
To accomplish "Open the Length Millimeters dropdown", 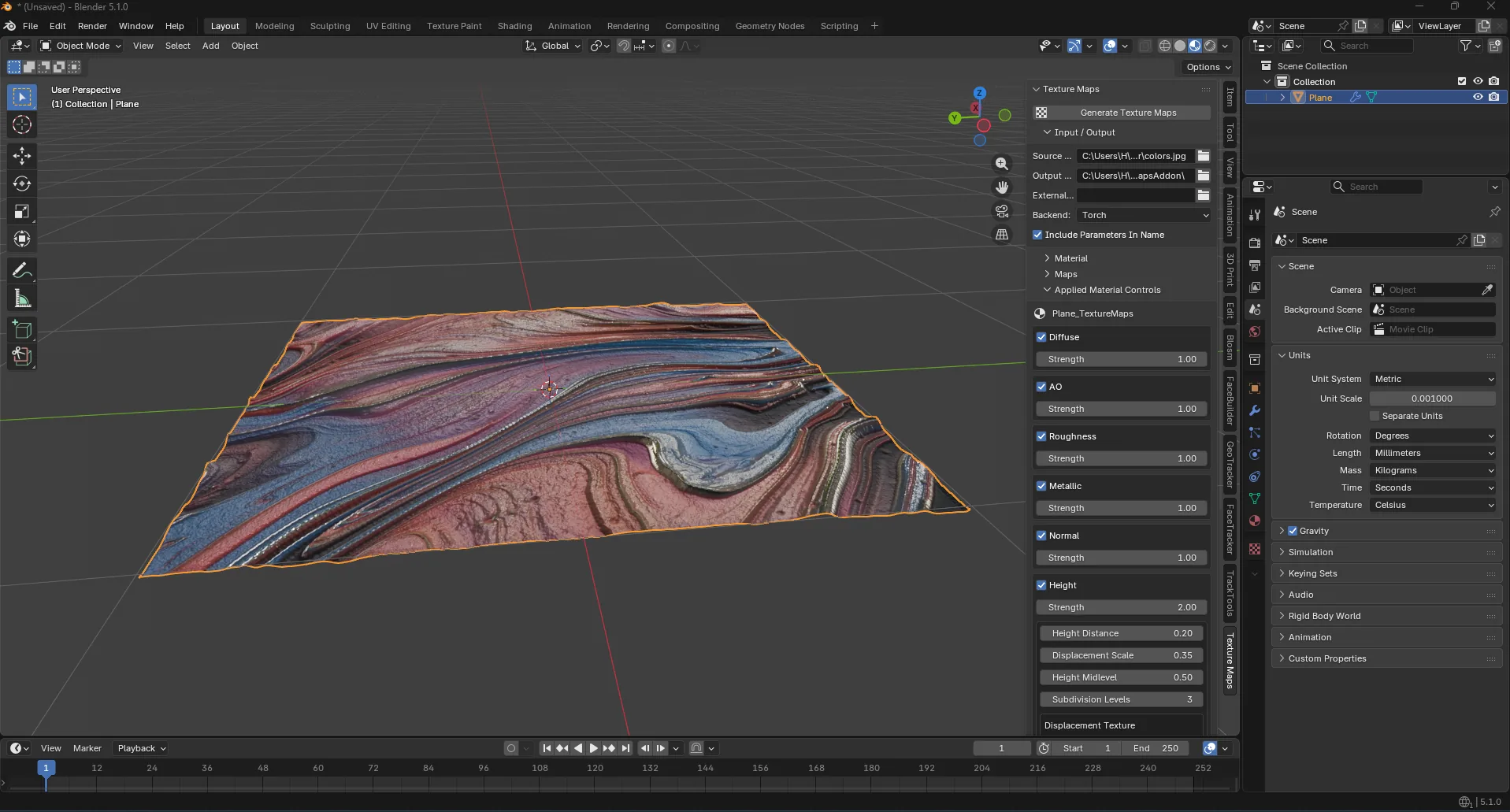I will (x=1433, y=453).
